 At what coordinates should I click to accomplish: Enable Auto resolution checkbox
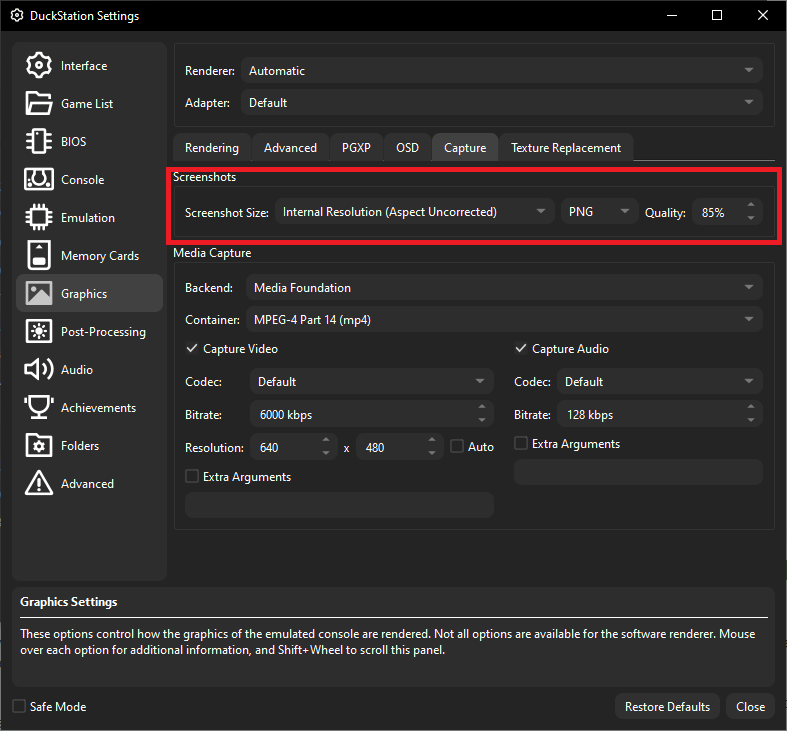click(x=457, y=446)
